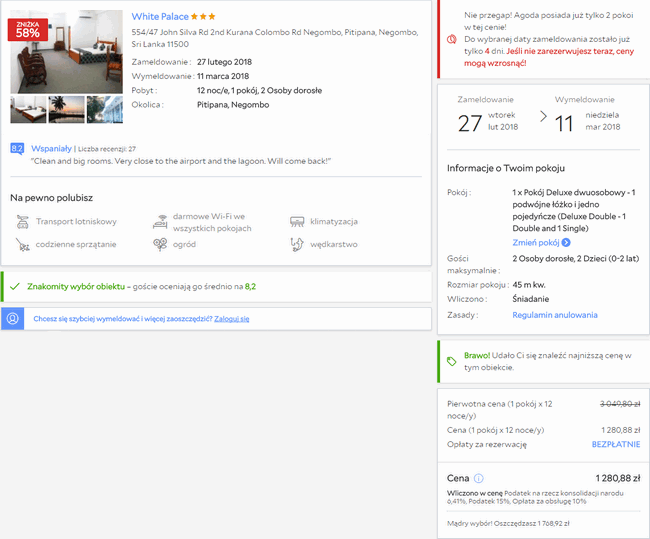Screen dimensions: 650x539
Task: Click the daily cleaning (codzienne sprzątanie) icon
Action: pos(22,244)
